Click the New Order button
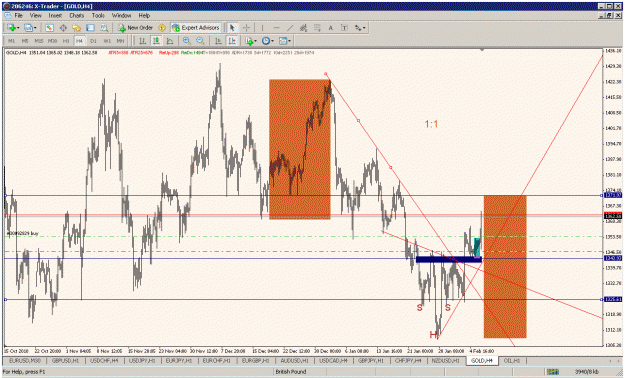625x378 pixels. (136, 28)
